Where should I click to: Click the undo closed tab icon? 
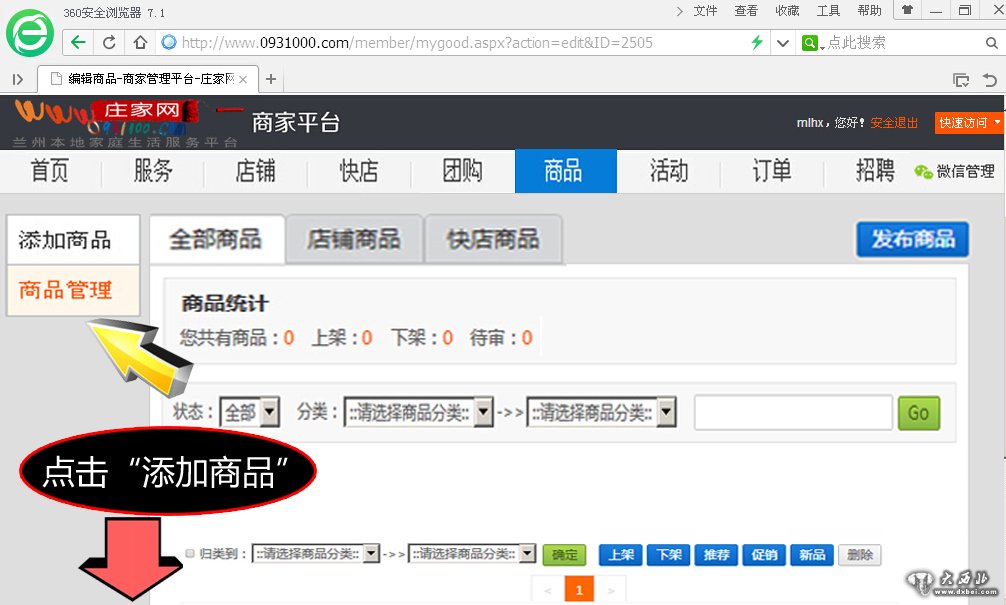[x=990, y=79]
